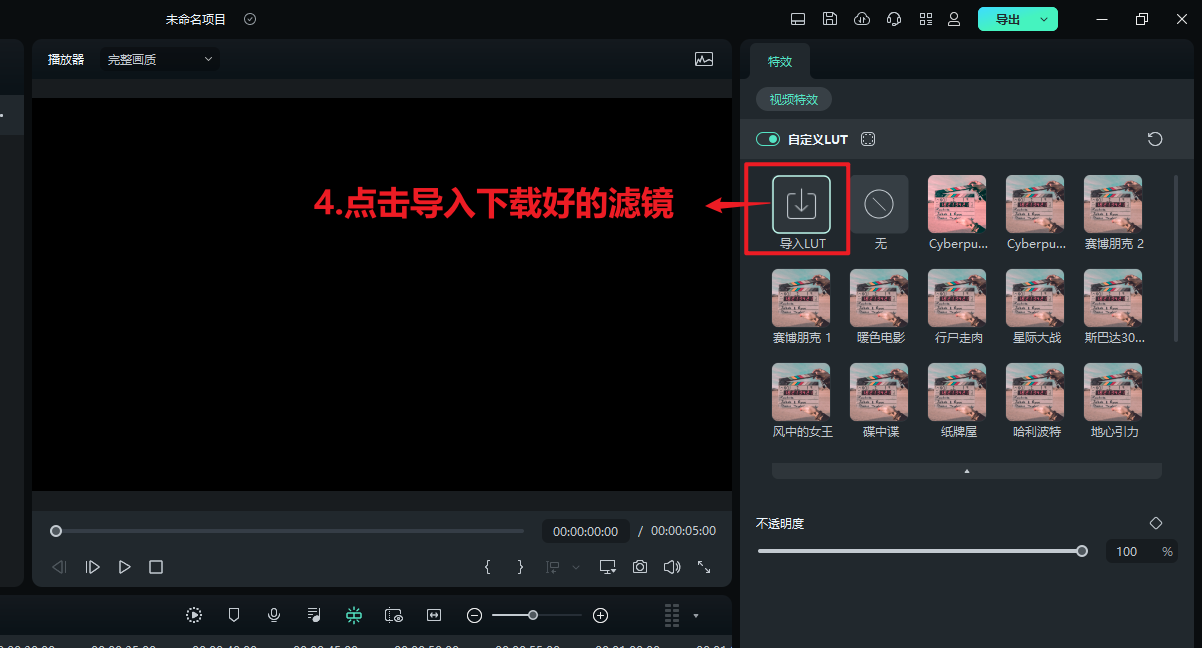
Task: Click the marker icon in the timeline toolbar
Action: click(234, 615)
